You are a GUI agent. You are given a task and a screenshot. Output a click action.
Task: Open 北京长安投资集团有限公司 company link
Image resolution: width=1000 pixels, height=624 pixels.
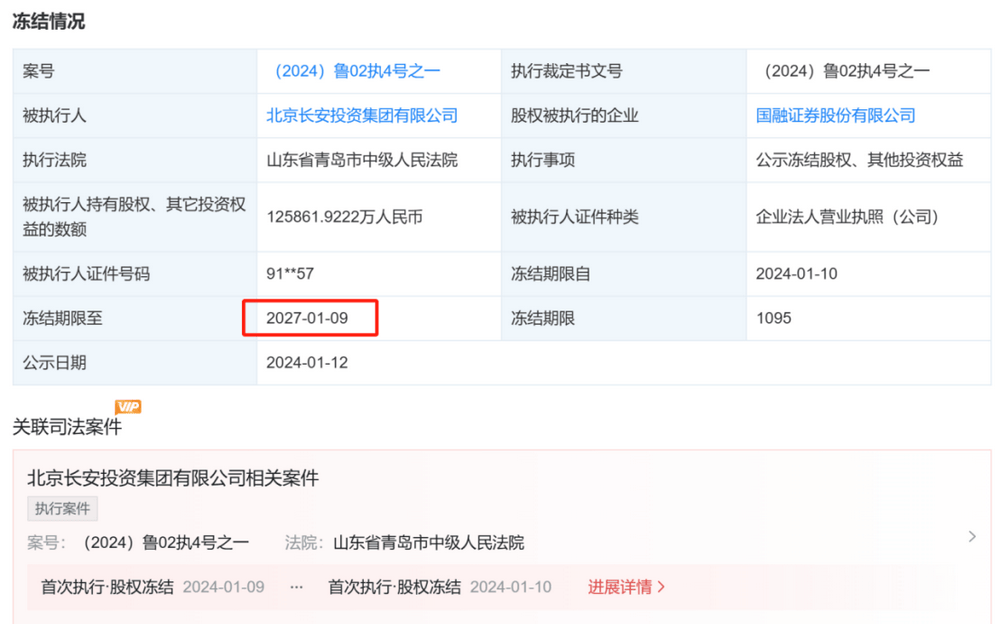tap(362, 115)
